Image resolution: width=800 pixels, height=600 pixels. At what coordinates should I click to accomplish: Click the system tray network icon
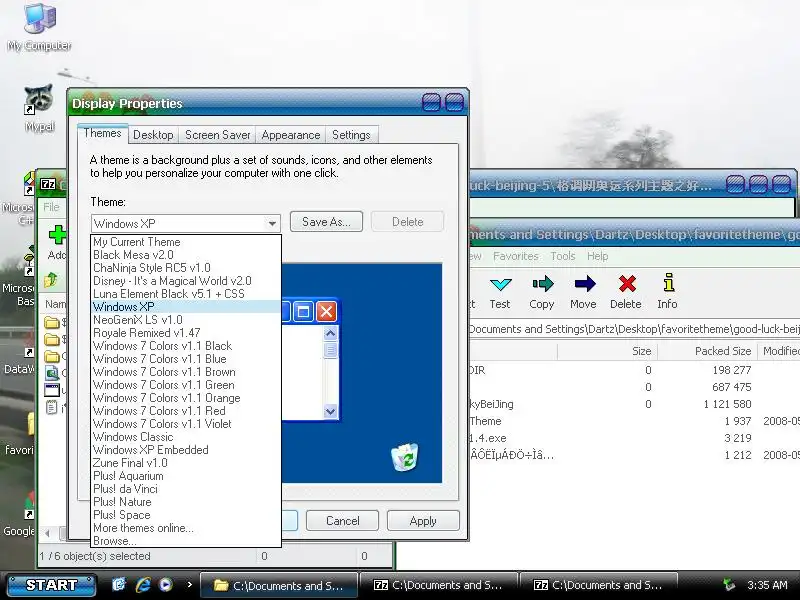click(x=729, y=585)
